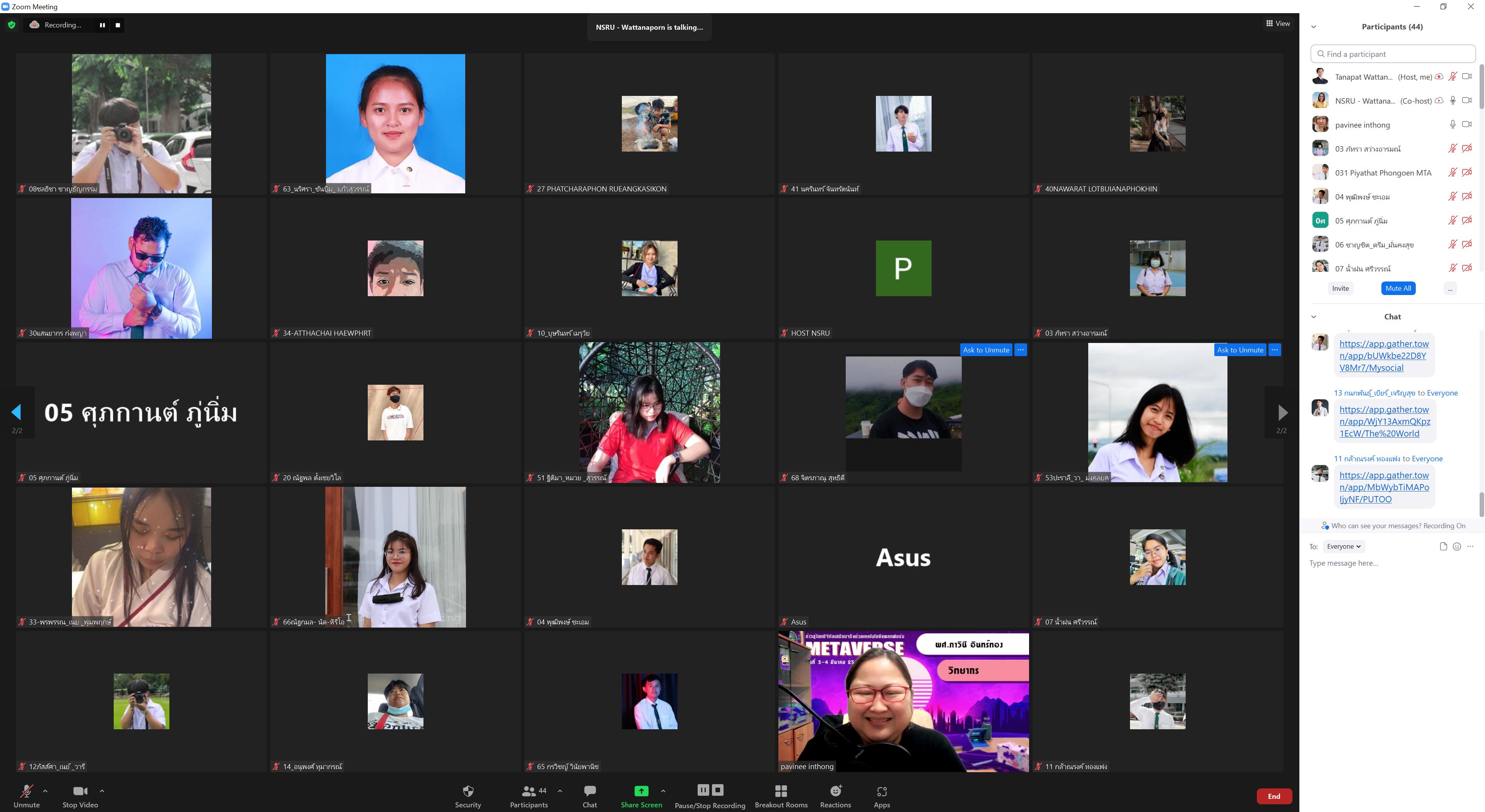Go to previous gallery page arrow
Image resolution: width=1485 pixels, height=812 pixels.
pos(17,411)
